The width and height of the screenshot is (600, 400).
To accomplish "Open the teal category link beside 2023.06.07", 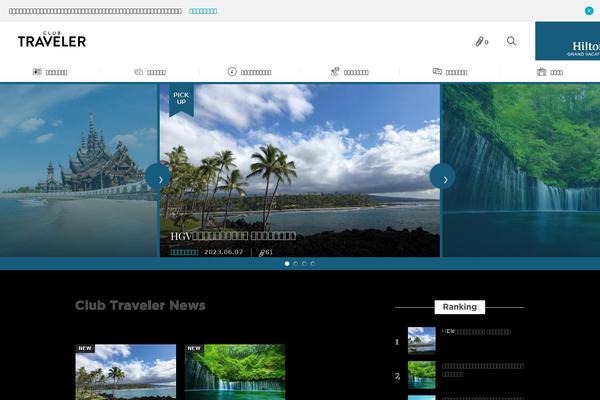I will click(184, 252).
